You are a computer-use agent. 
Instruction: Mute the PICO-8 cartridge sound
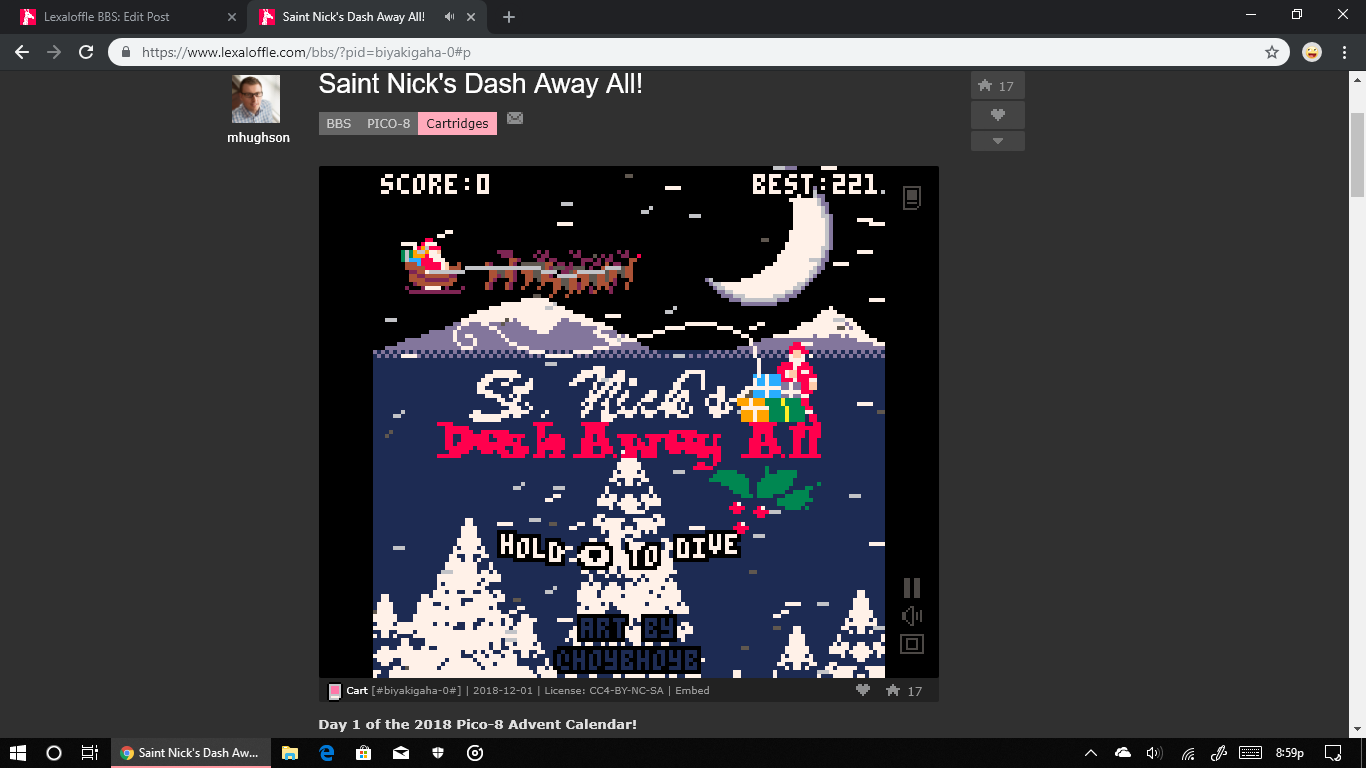(x=911, y=616)
